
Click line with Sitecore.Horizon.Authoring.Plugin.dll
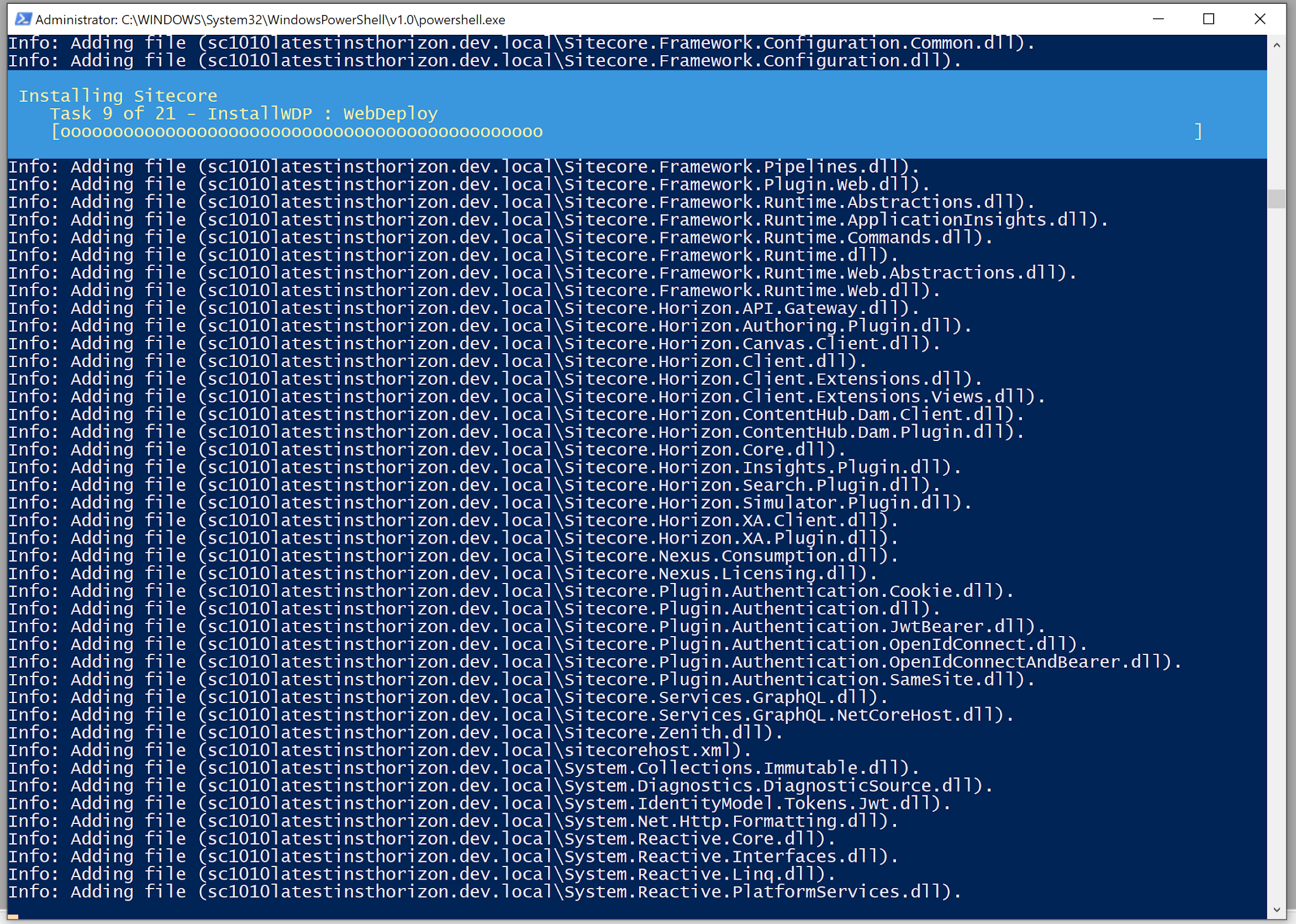coord(490,327)
